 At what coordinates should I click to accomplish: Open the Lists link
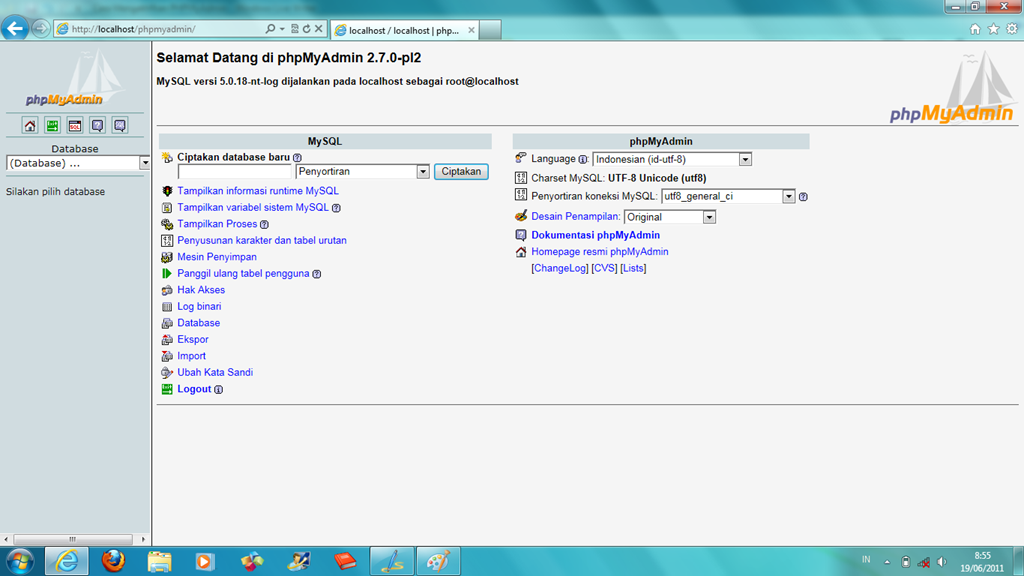tap(633, 268)
